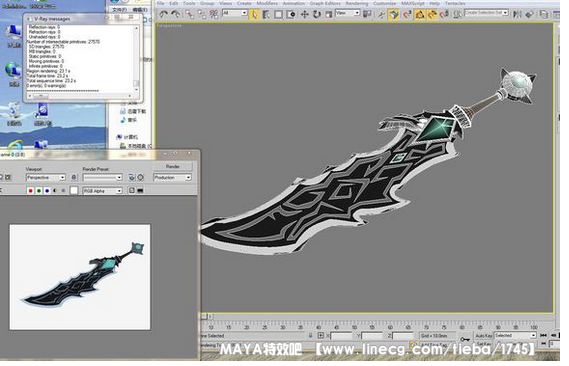Open the Viewport 'Perspective' dropdown

tap(46, 177)
